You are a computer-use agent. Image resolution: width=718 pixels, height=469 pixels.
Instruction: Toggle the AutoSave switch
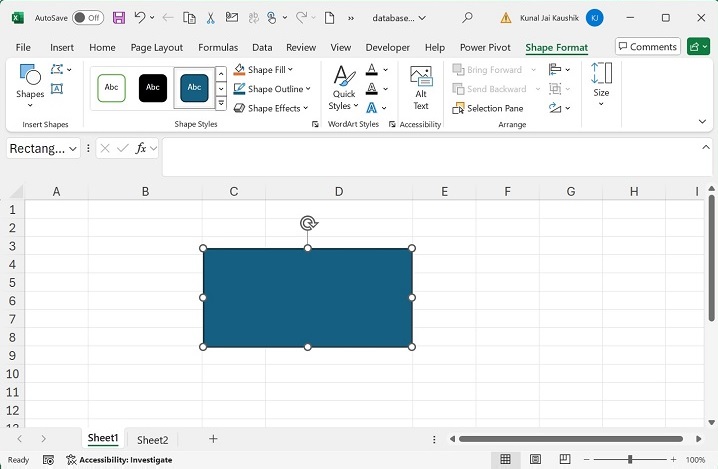click(x=87, y=18)
